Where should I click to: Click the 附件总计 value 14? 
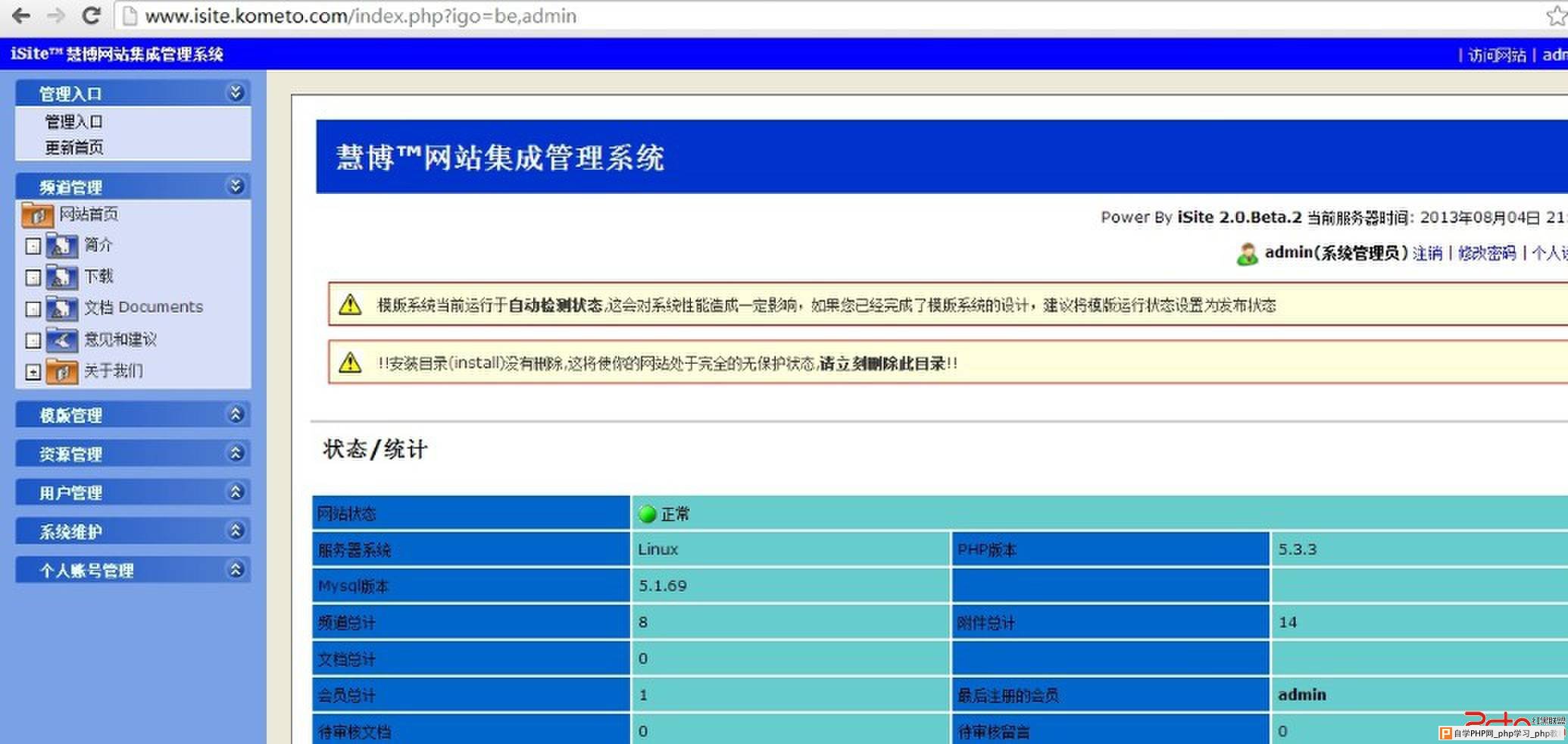coord(1288,622)
